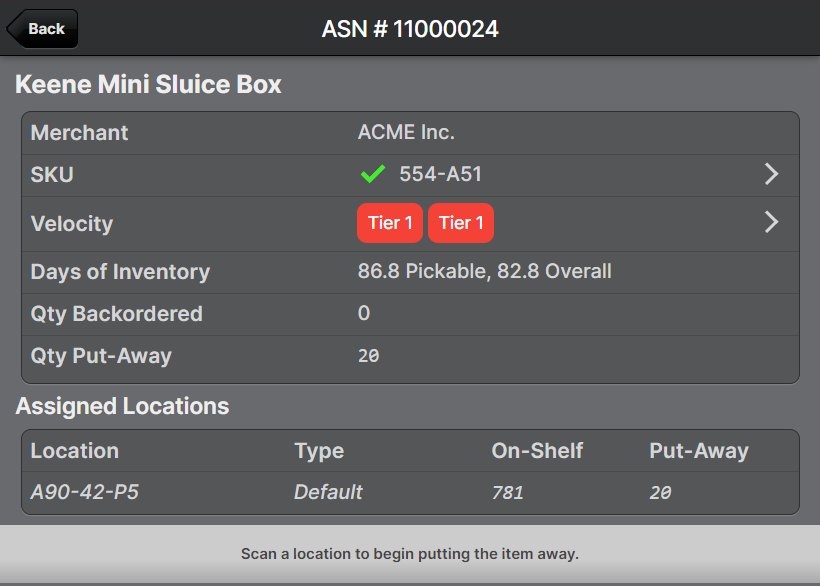Click the first Tier 1 badge

[x=390, y=223]
